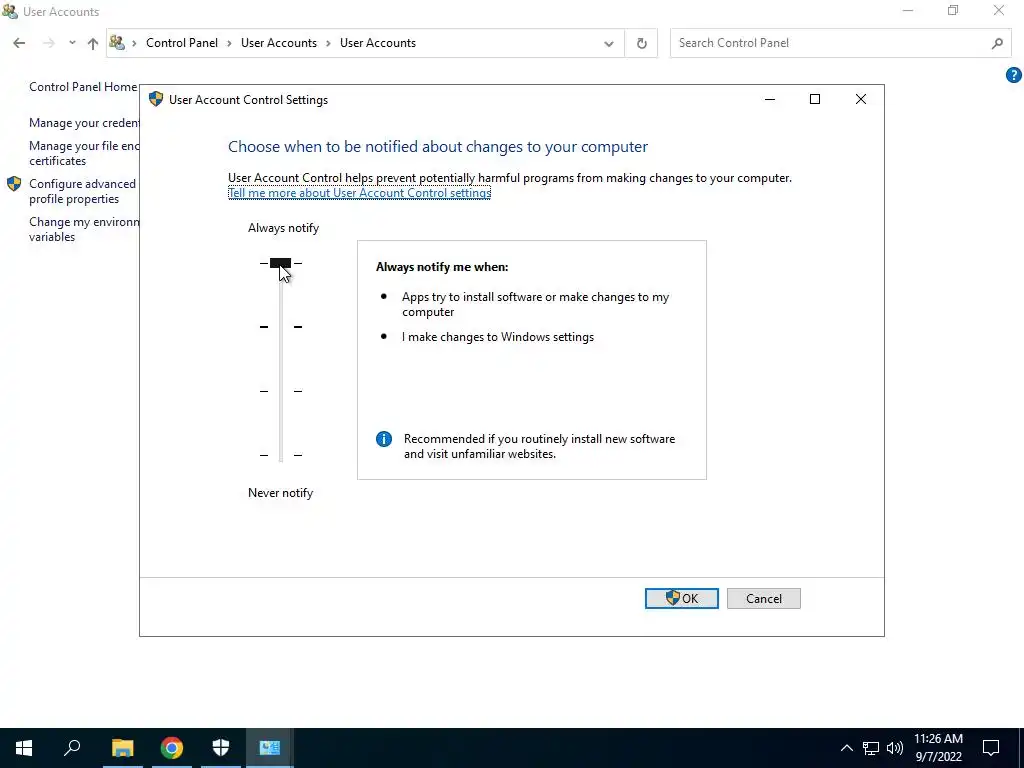Image resolution: width=1024 pixels, height=768 pixels.
Task: Open Windows Security from taskbar
Action: (x=221, y=748)
